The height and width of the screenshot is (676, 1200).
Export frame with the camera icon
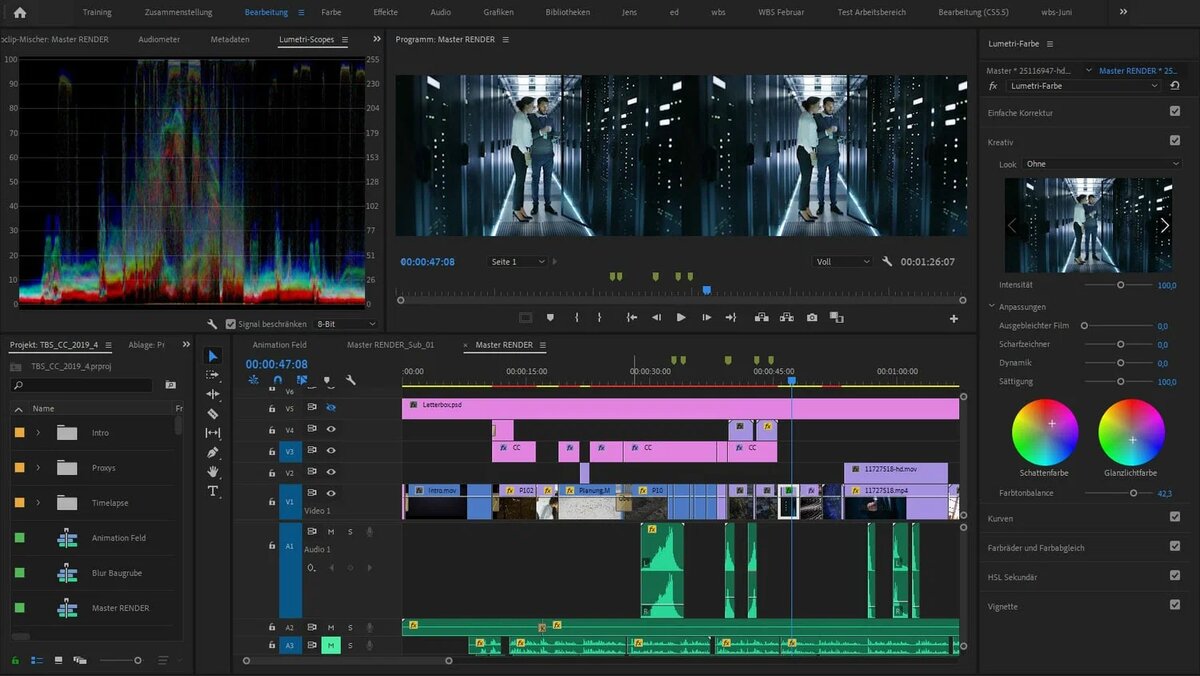(812, 317)
